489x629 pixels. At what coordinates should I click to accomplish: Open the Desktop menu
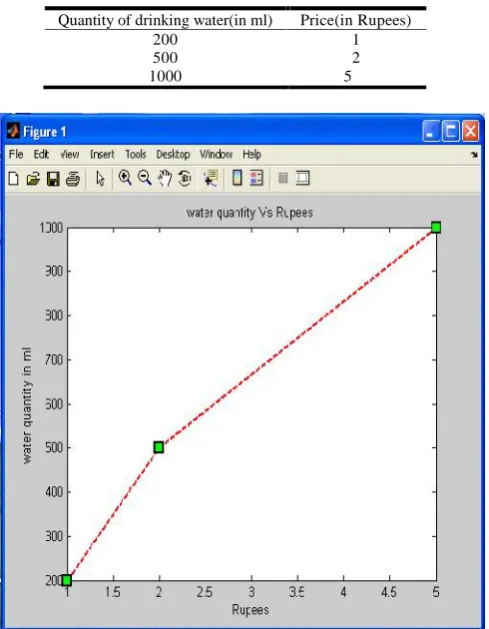[173, 154]
